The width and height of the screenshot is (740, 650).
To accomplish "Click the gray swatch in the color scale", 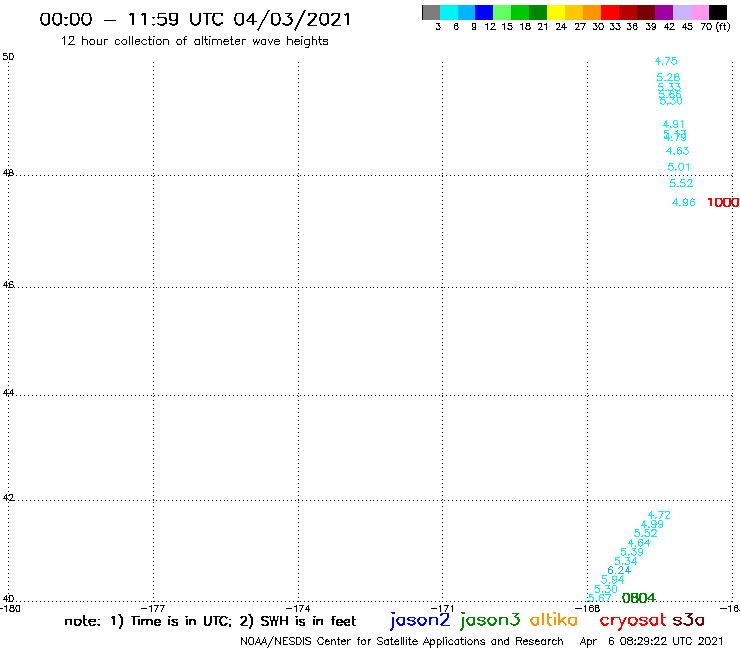I will [431, 12].
